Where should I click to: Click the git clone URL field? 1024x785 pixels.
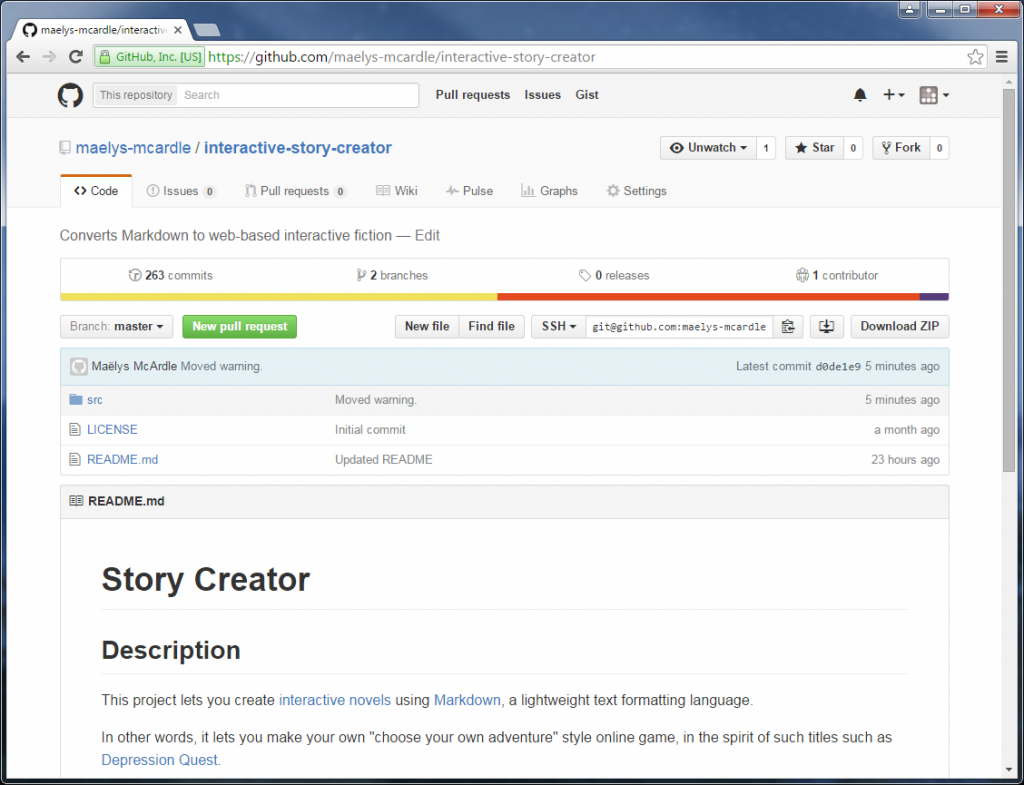679,327
